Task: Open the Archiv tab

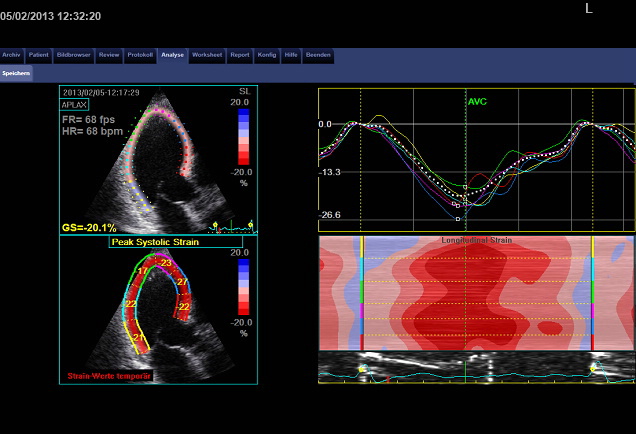Action: coord(11,55)
